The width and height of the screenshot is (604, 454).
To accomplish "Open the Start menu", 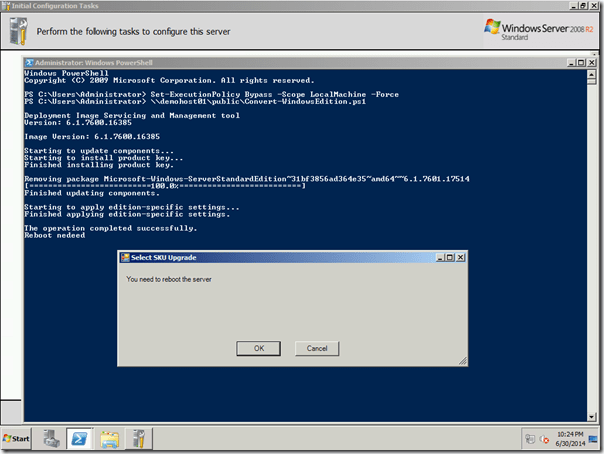I will (18, 439).
